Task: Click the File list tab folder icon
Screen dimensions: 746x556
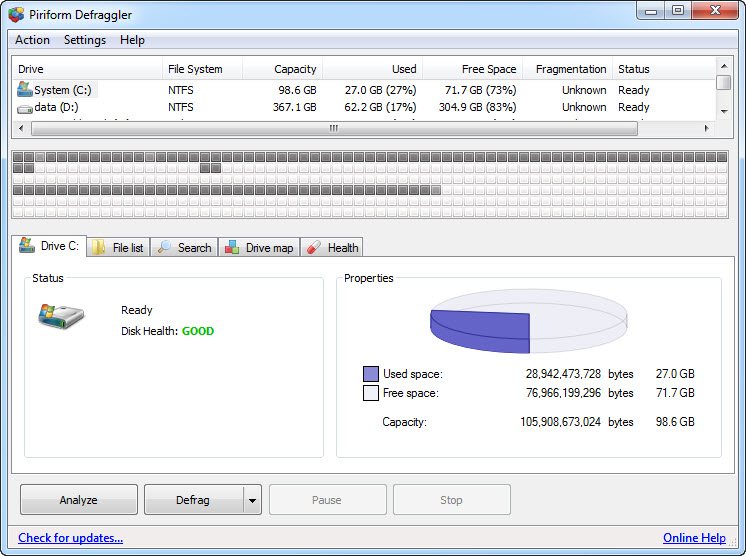Action: point(99,247)
